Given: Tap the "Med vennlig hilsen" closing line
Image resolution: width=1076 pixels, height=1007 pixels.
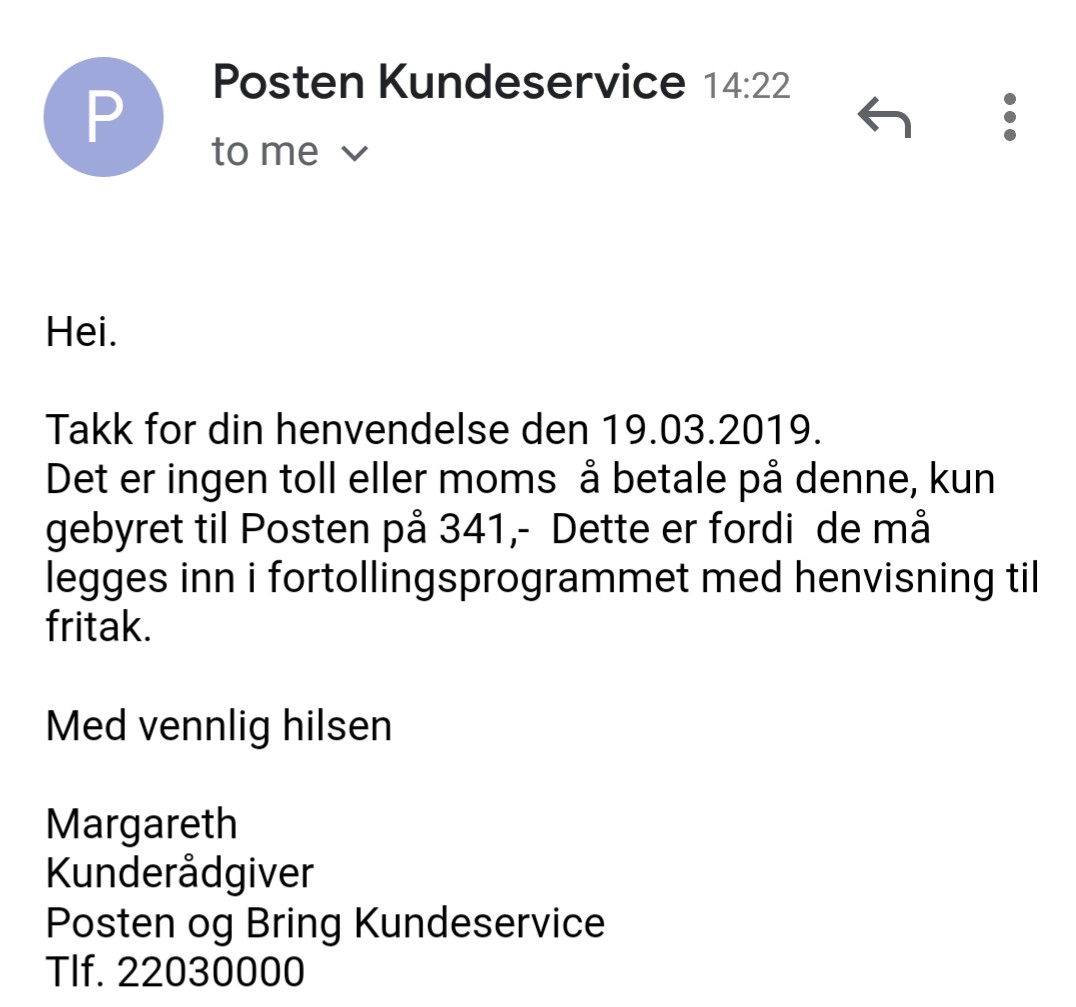Looking at the screenshot, I should (218, 726).
